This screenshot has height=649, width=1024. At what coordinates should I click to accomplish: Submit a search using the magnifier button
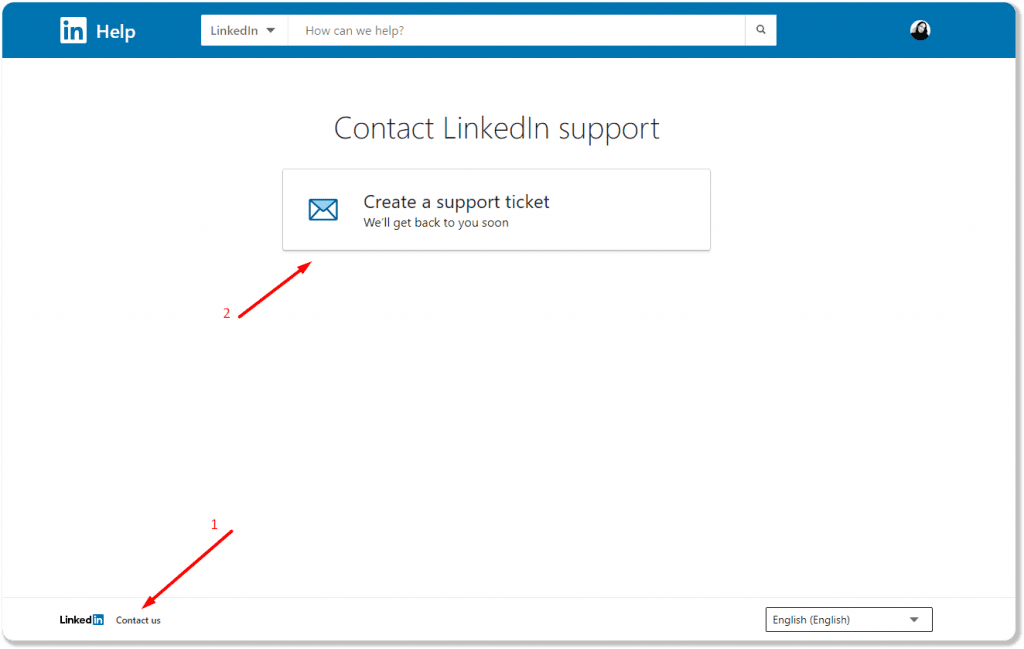tap(761, 30)
